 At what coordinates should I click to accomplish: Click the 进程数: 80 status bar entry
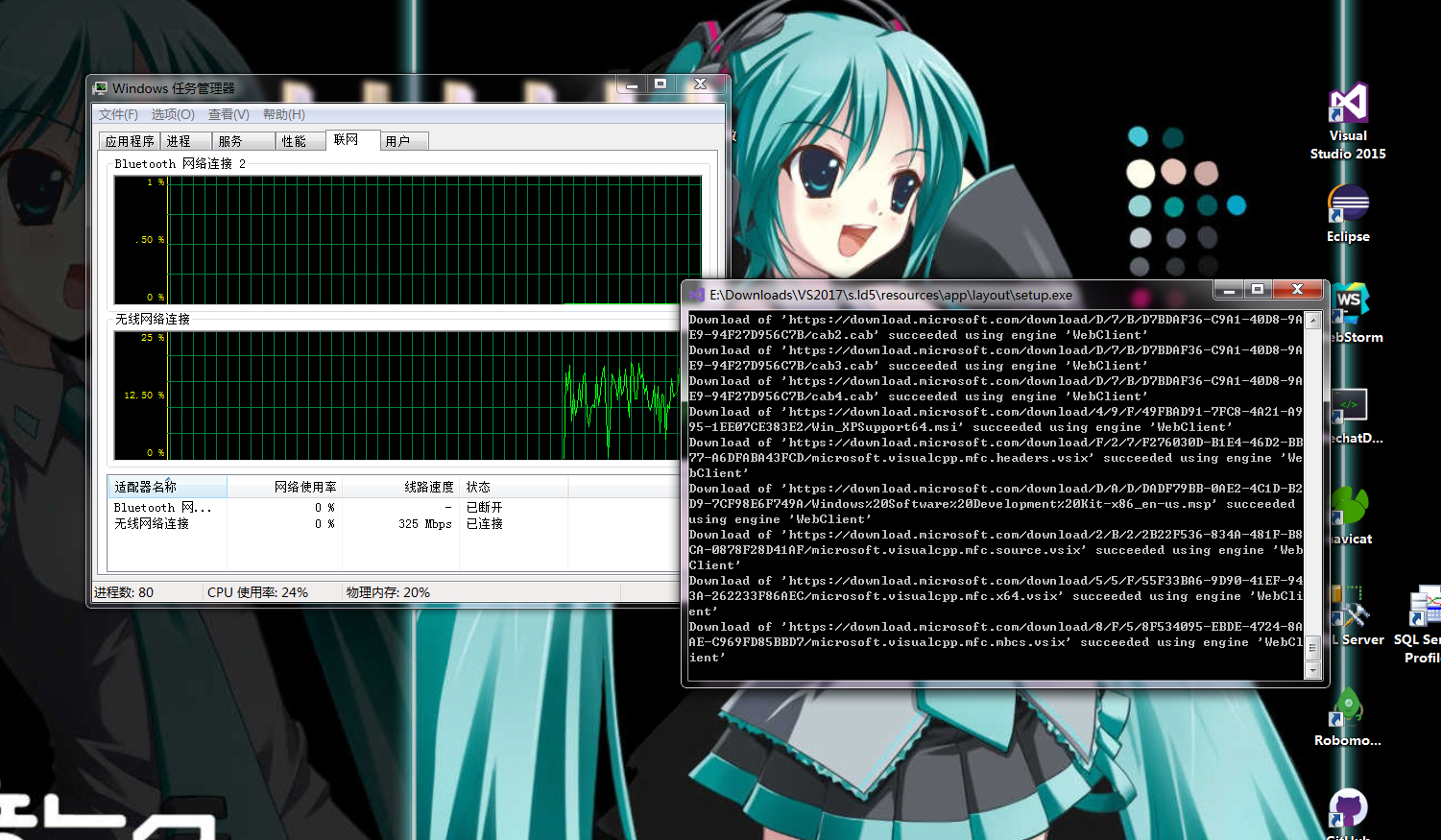[x=124, y=592]
